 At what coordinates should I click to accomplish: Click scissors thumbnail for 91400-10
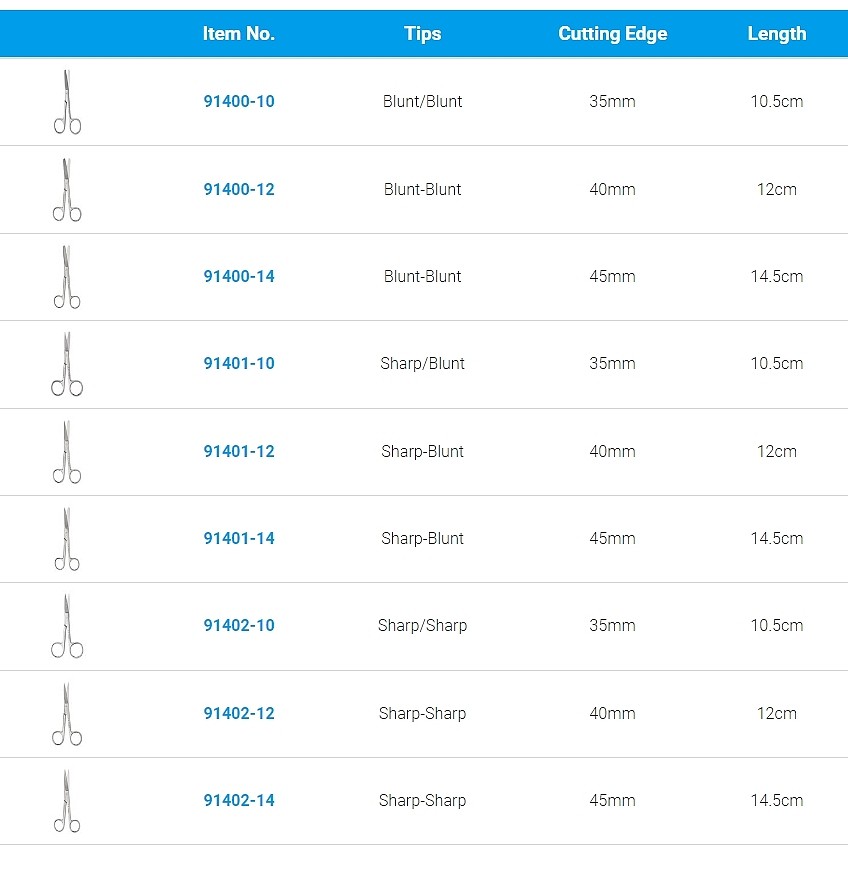(x=67, y=102)
